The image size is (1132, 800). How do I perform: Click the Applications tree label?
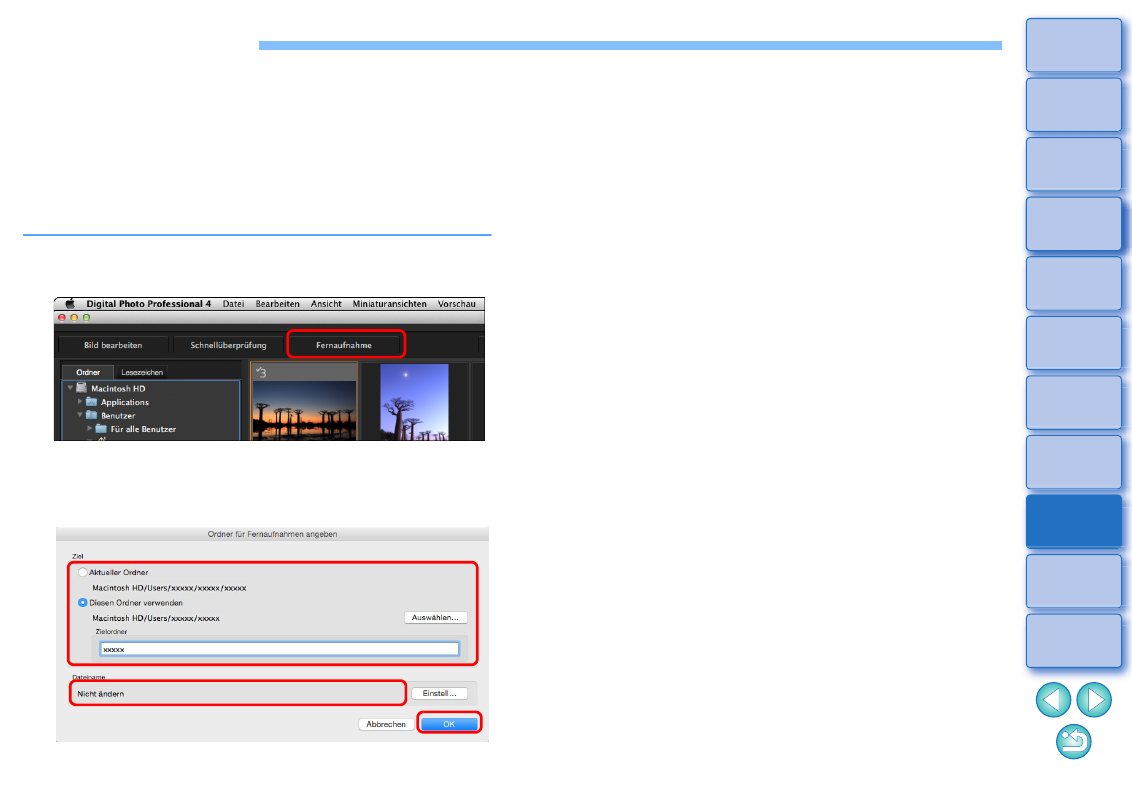pos(125,402)
